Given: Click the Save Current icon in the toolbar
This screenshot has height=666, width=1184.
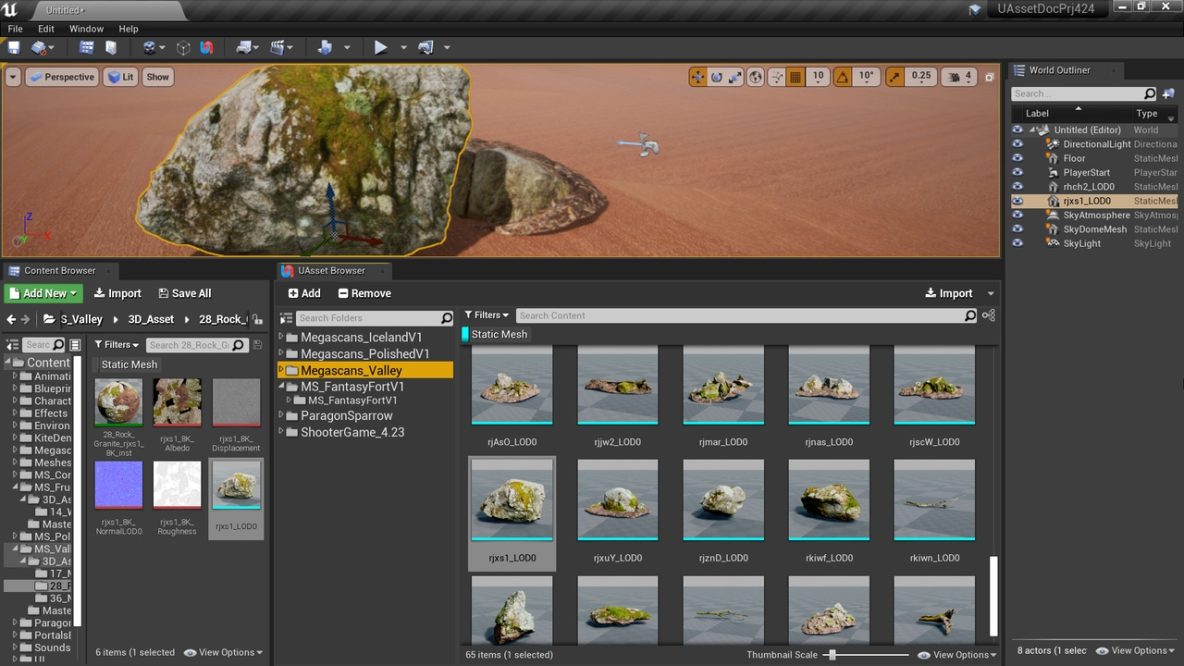Looking at the screenshot, I should point(14,47).
